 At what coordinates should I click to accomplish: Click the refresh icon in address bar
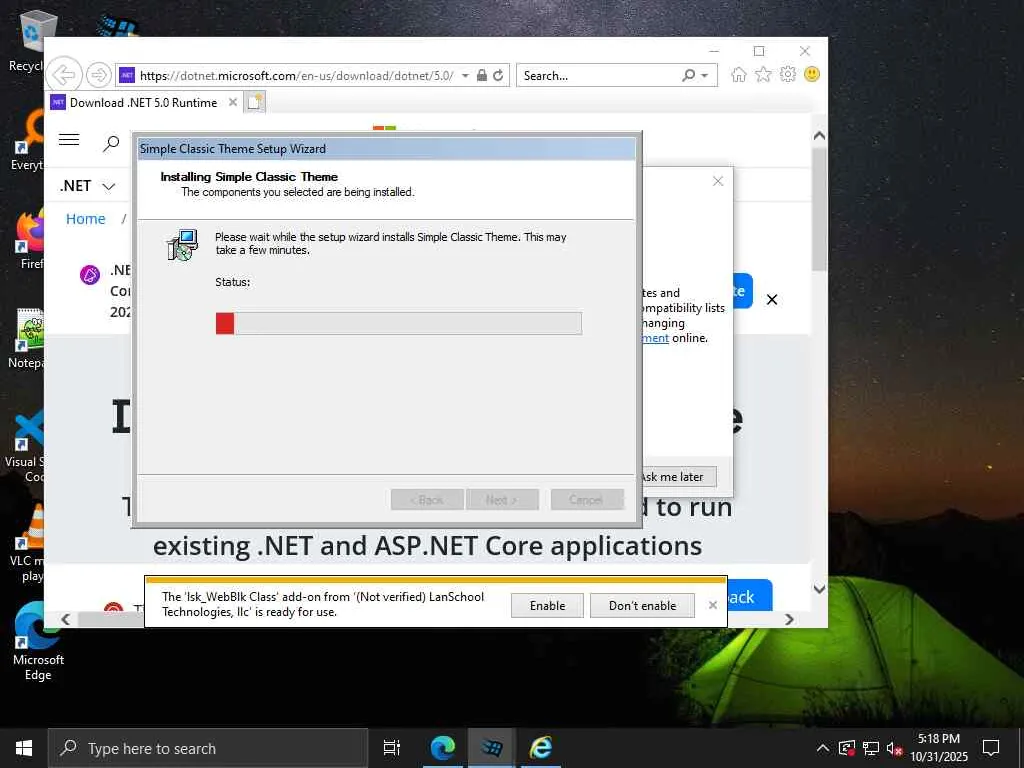click(498, 75)
